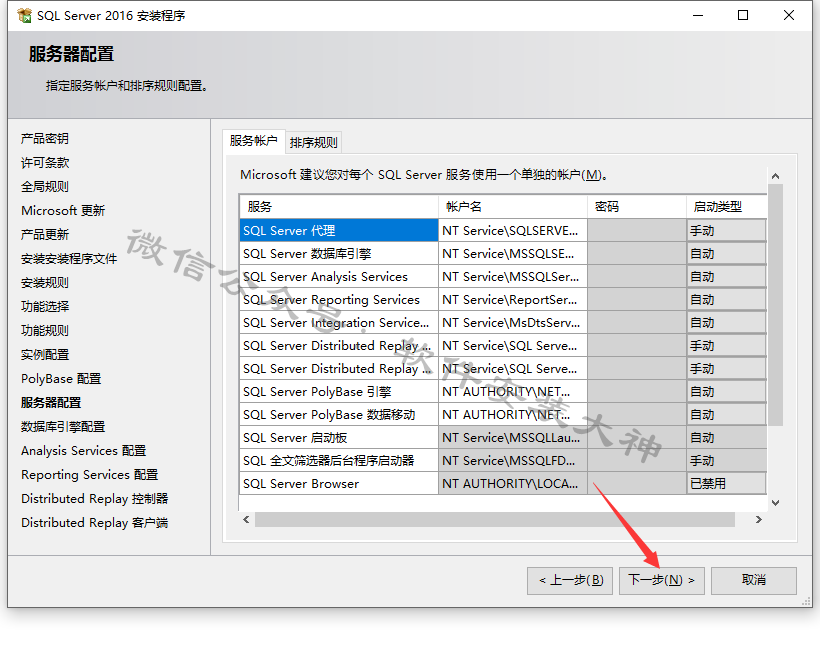Image resolution: width=820 pixels, height=656 pixels.
Task: Select the SQL 全文筛选器后台程序启动器 row
Action: [339, 461]
